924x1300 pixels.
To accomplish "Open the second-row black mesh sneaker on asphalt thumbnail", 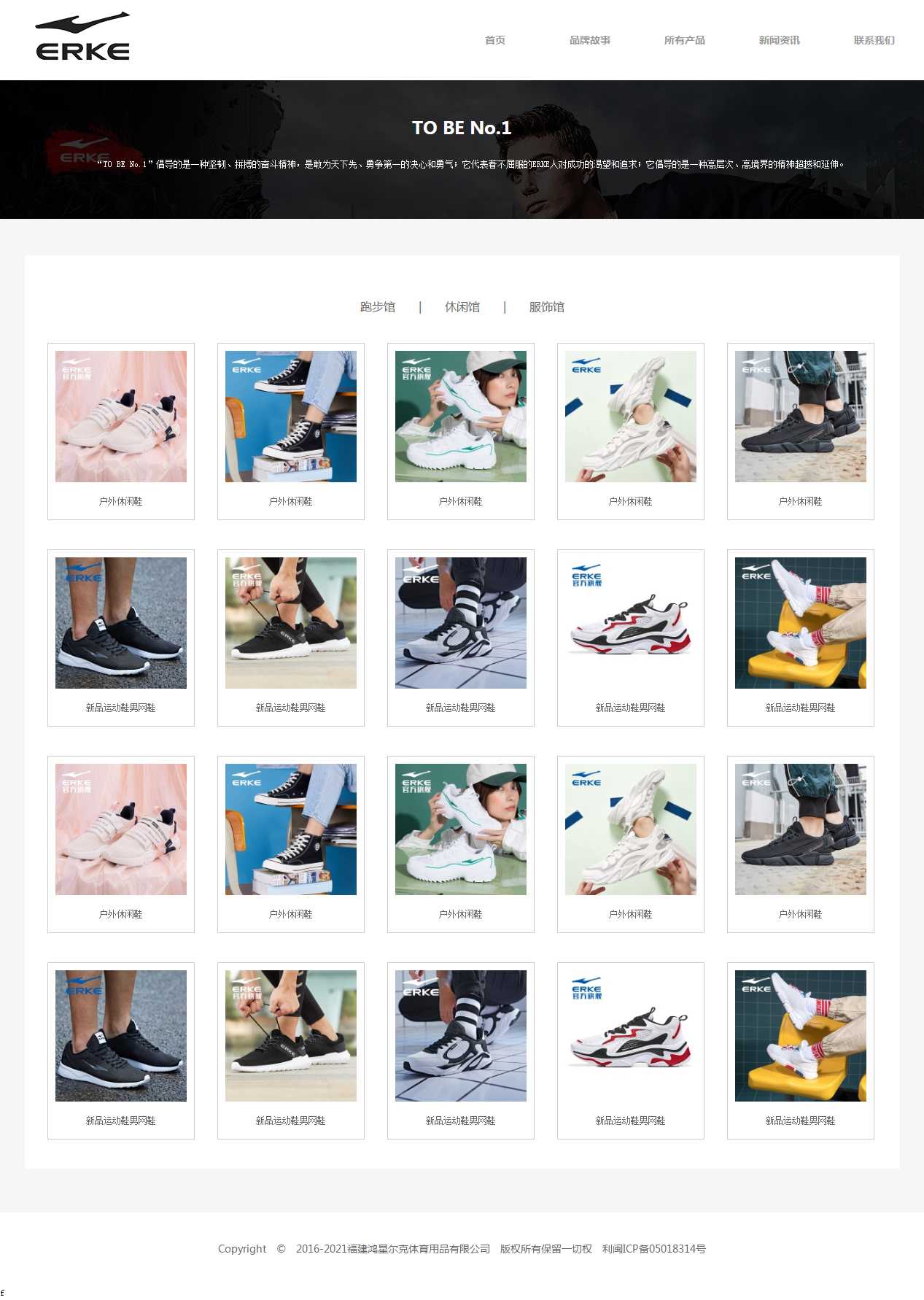I will 121,623.
